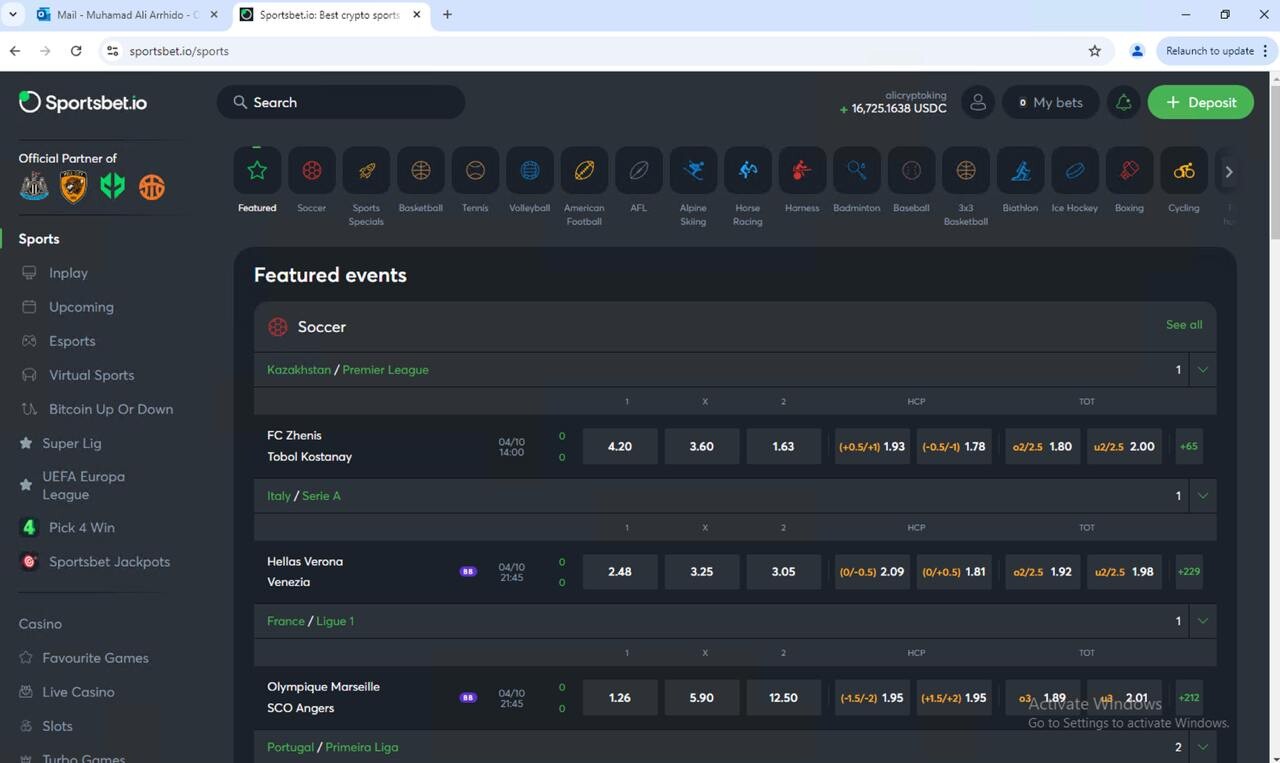Click the Sportsbet.io logo

click(83, 102)
